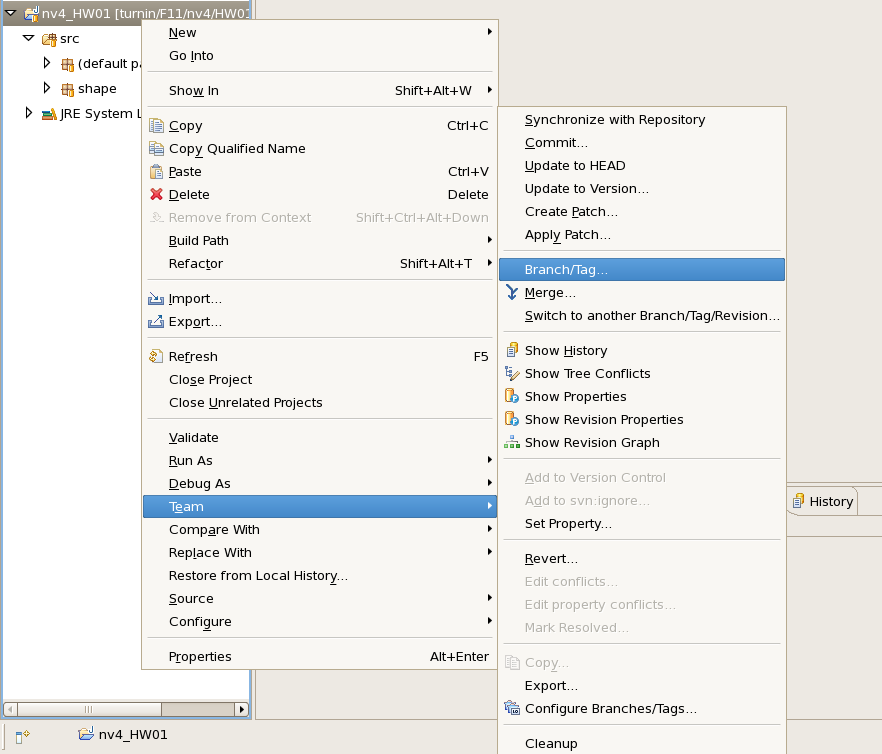The image size is (882, 754).
Task: Click the Refresh icon in context menu
Action: pyautogui.click(x=156, y=356)
